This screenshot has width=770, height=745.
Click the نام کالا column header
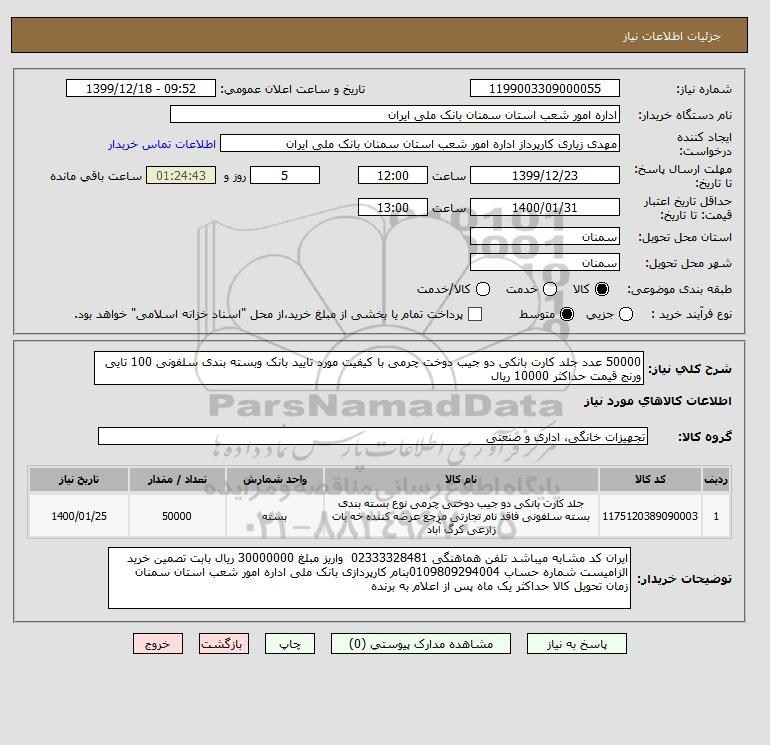[461, 479]
